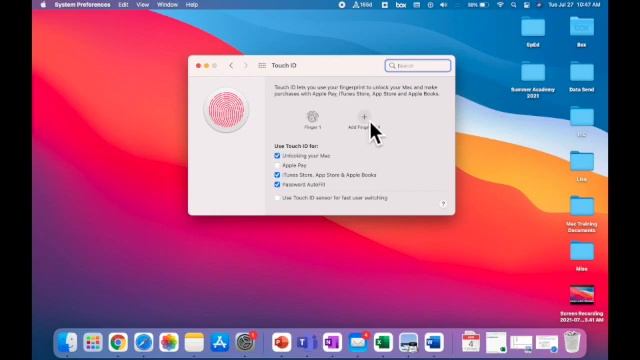The image size is (640, 360).
Task: Open Notes app in the dock
Action: tap(194, 342)
